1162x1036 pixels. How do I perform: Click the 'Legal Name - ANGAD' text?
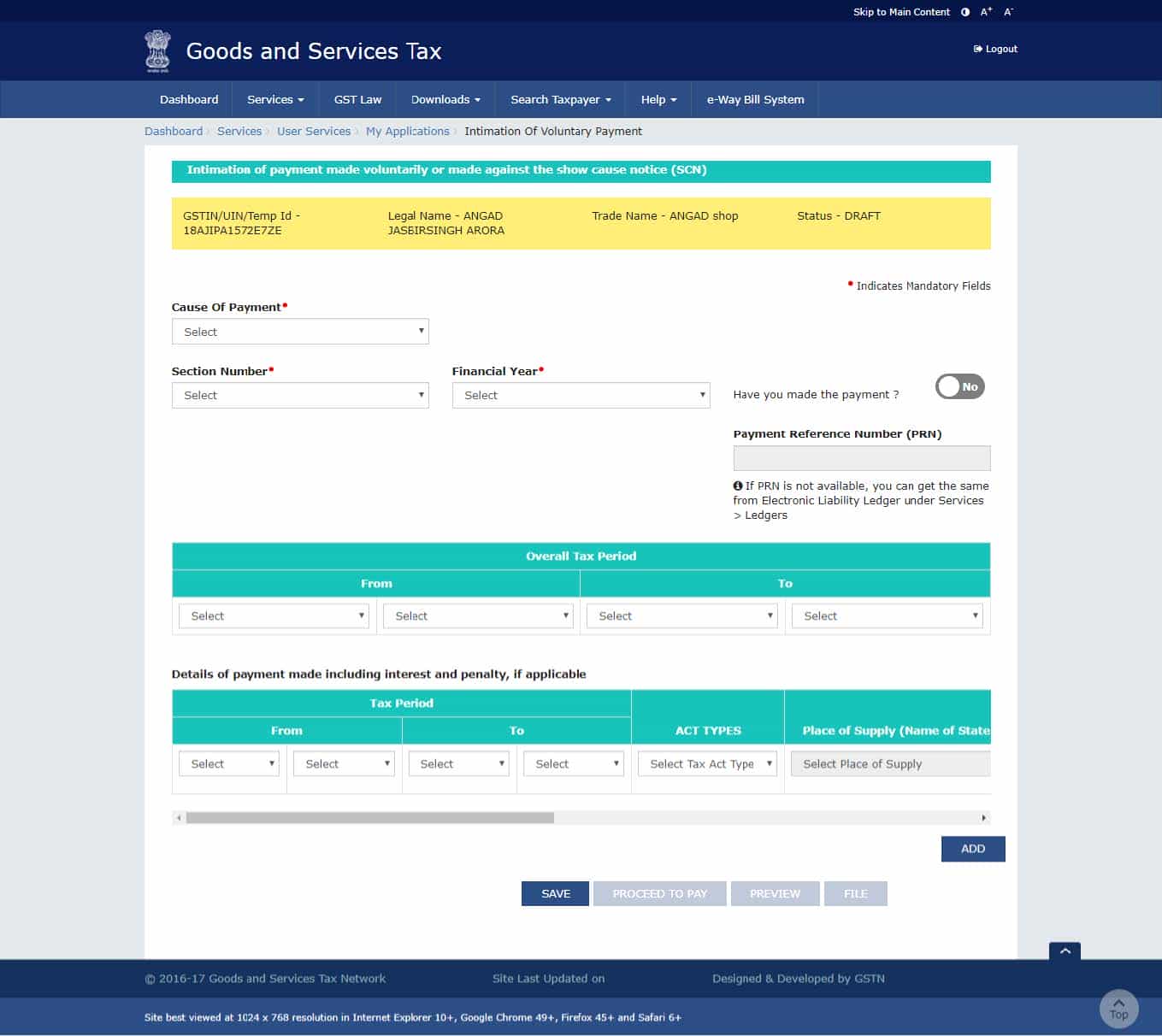pos(445,215)
